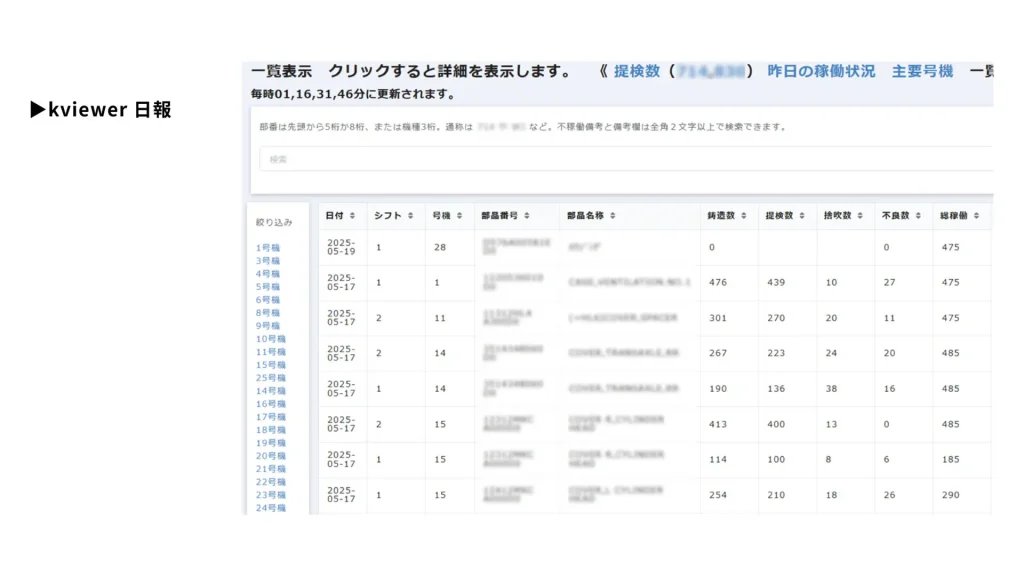Sort table by 日付 column arrows
1024x576 pixels.
tap(352, 216)
